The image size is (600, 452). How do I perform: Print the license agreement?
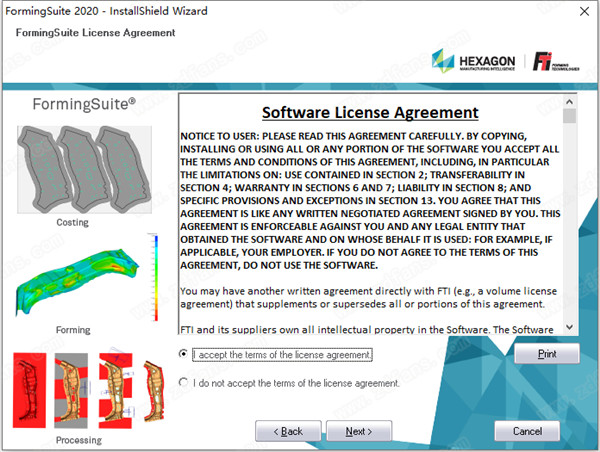(x=547, y=354)
